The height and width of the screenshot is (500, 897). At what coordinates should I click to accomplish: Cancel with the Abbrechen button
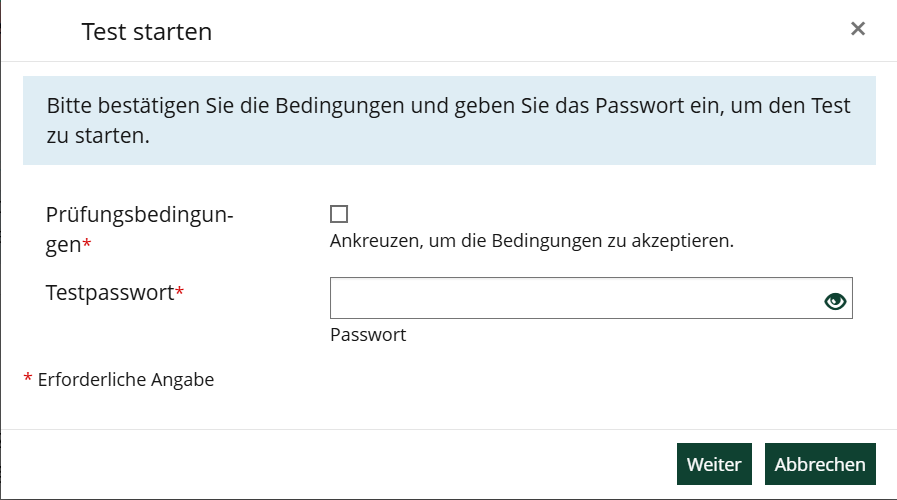click(820, 464)
